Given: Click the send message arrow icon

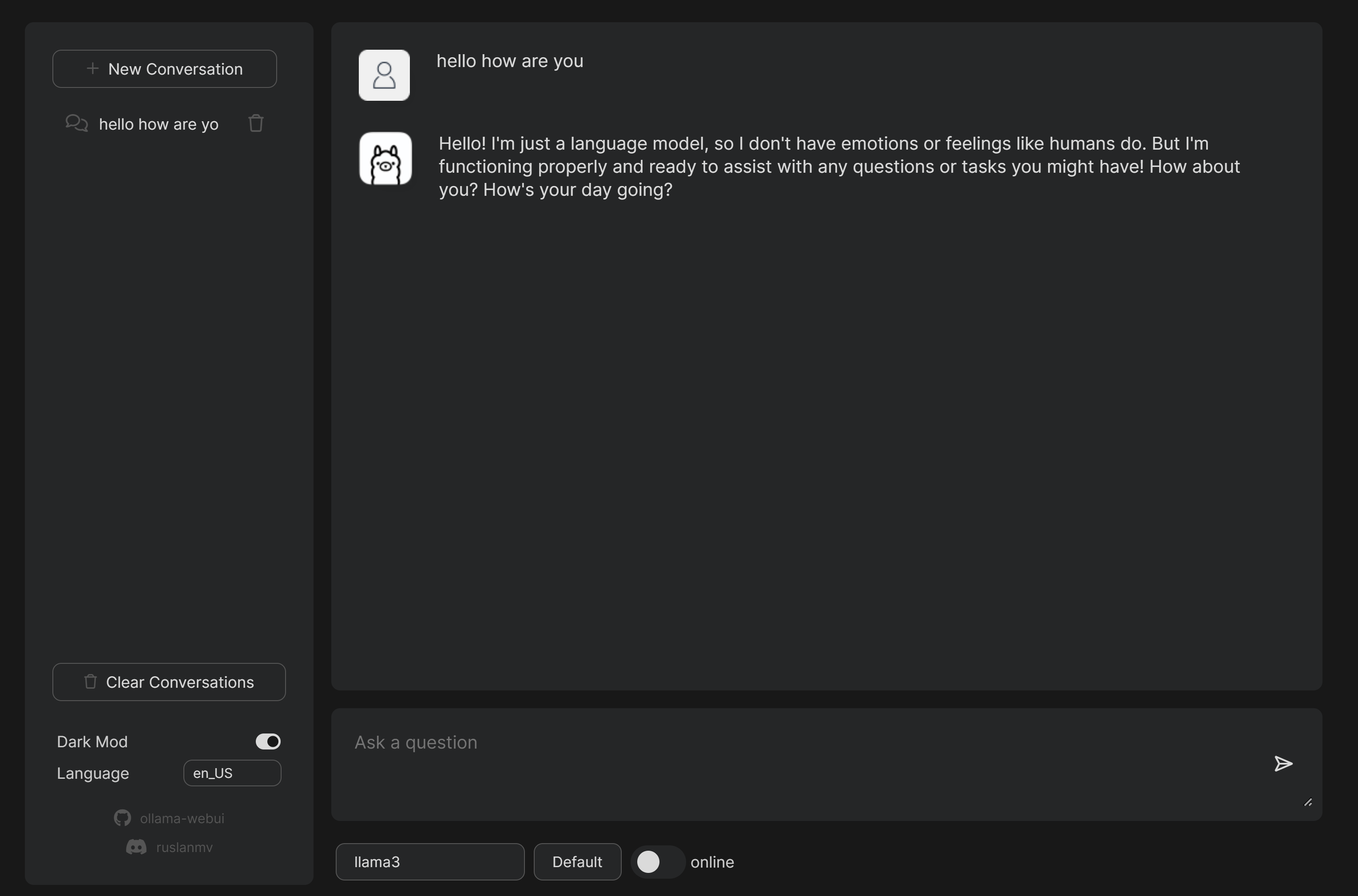Looking at the screenshot, I should (x=1283, y=764).
